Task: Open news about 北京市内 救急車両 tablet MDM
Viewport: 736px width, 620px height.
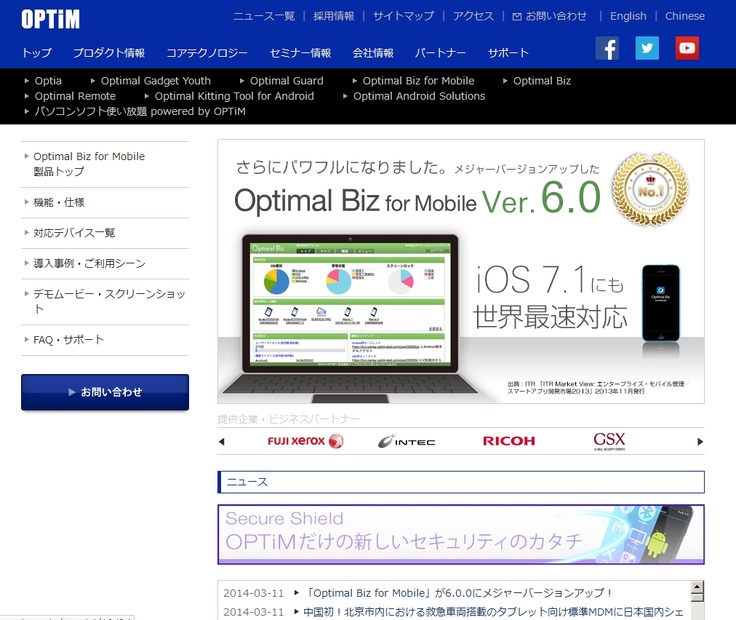Action: [x=493, y=612]
